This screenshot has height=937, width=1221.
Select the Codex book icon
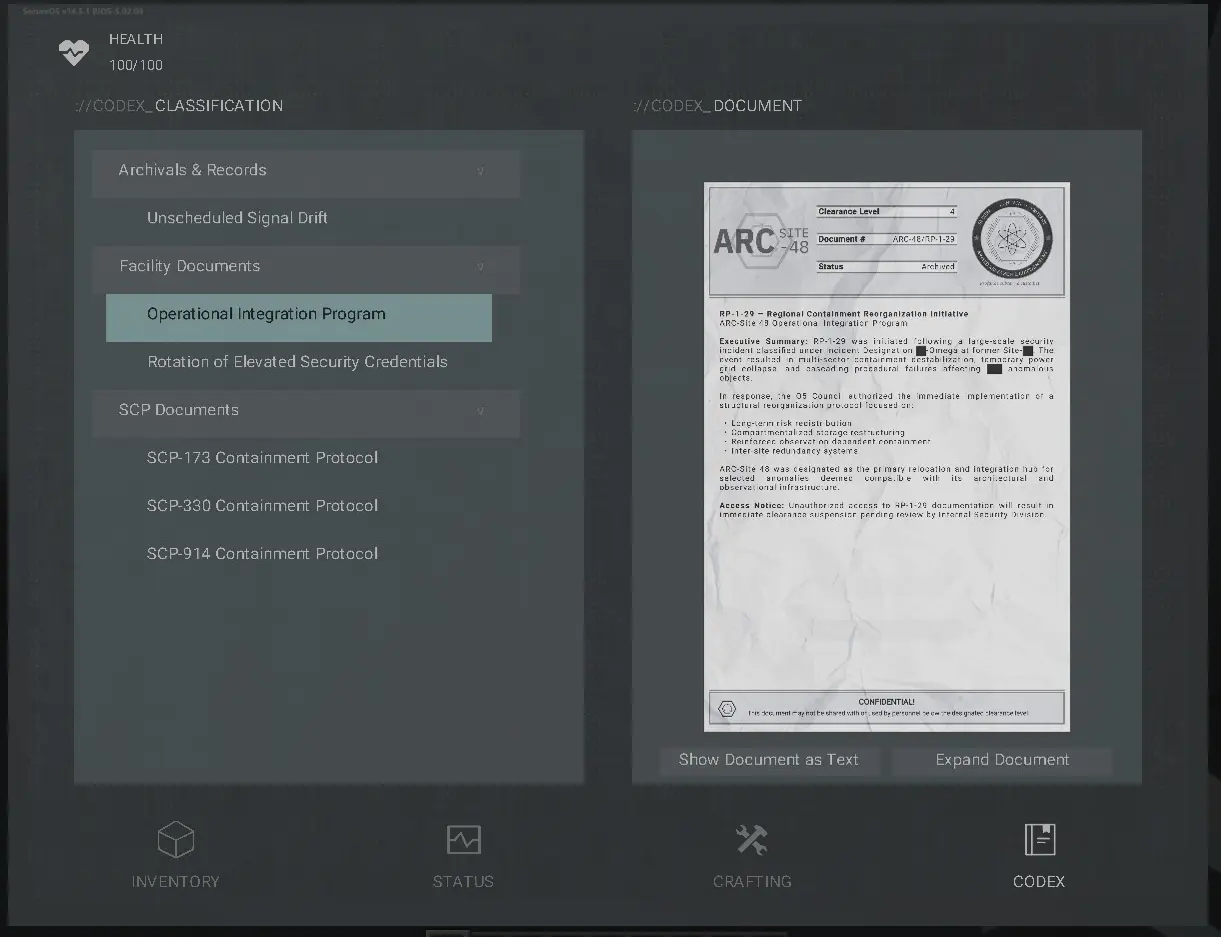coord(1039,839)
